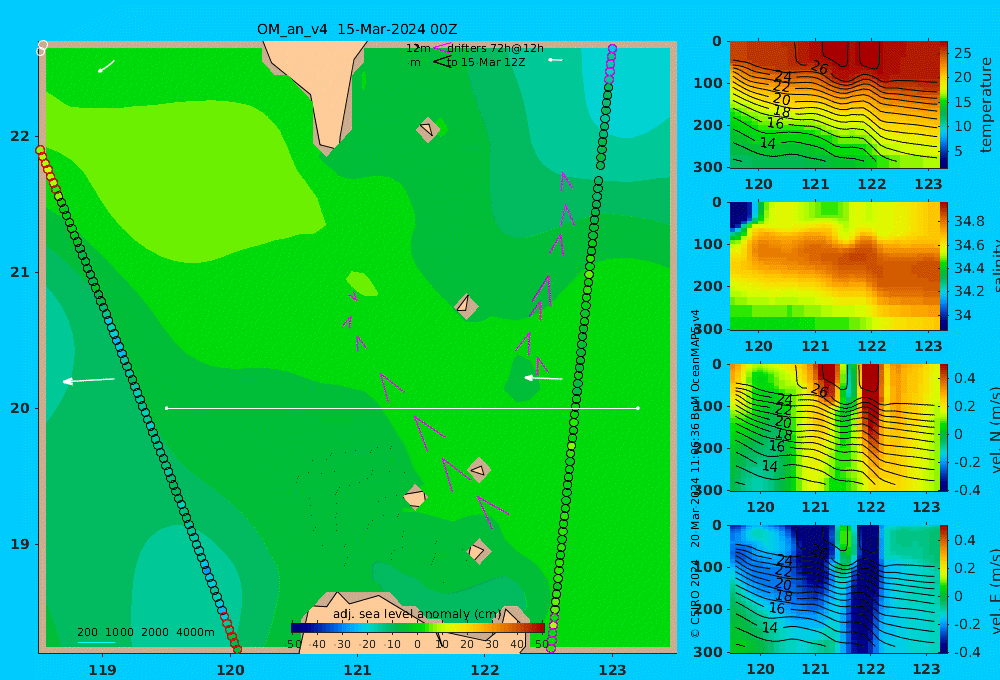Image resolution: width=1000 pixels, height=680 pixels.
Task: Click the "© CSIRO 2024" vertical credit
Action: coord(695,598)
